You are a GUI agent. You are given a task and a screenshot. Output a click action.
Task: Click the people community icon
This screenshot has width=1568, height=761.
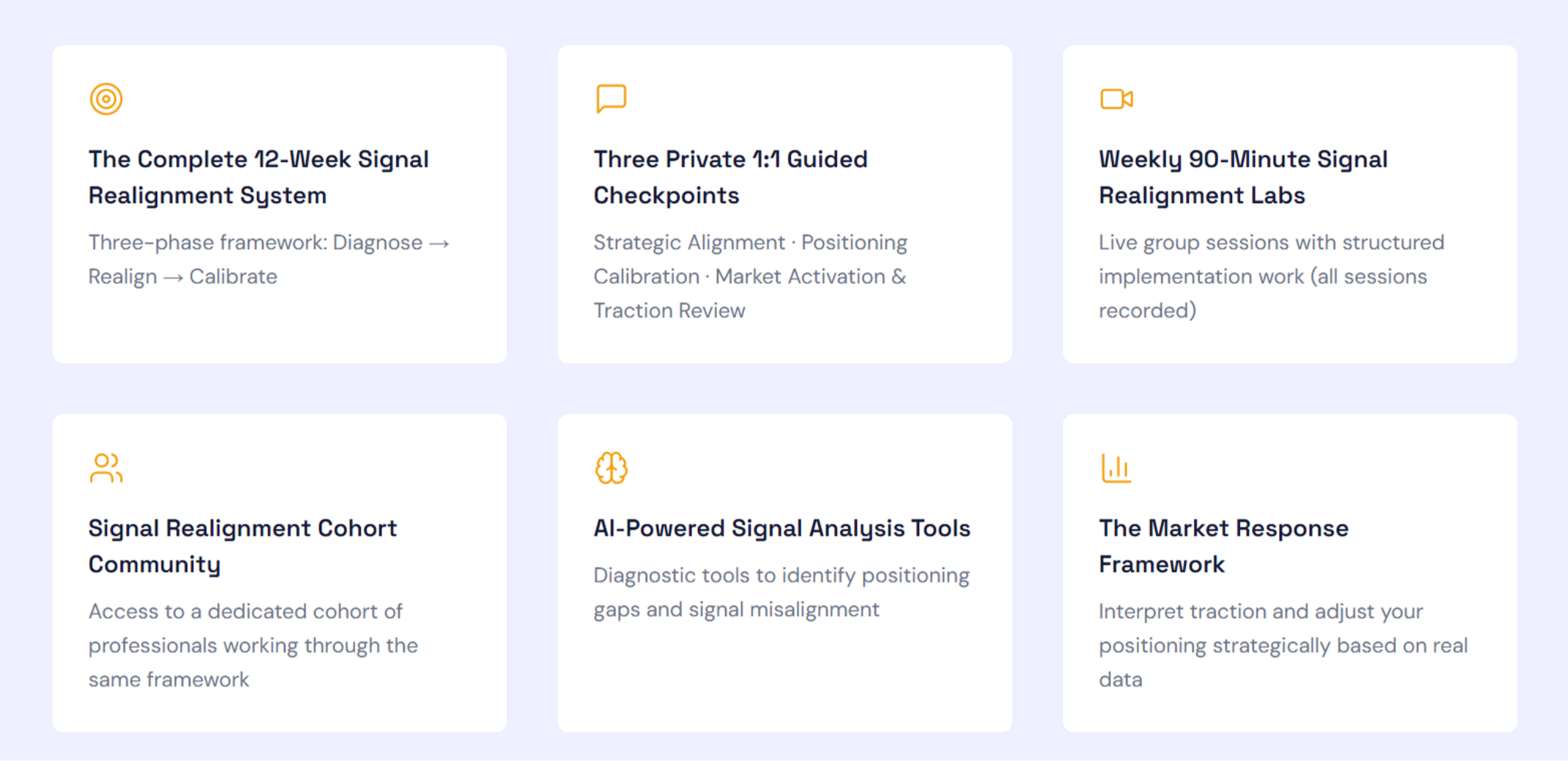click(106, 468)
